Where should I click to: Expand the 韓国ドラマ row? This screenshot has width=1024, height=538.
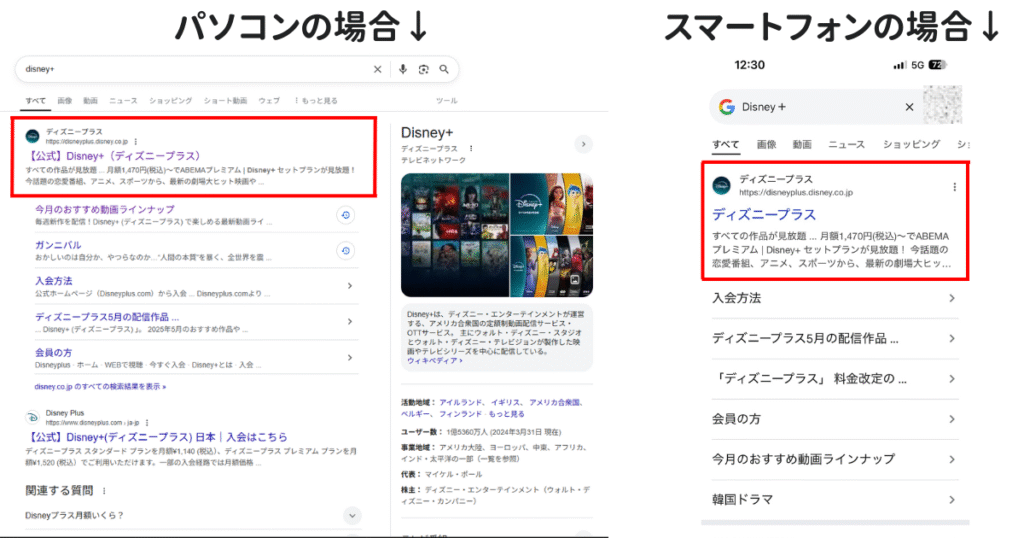pyautogui.click(x=835, y=500)
